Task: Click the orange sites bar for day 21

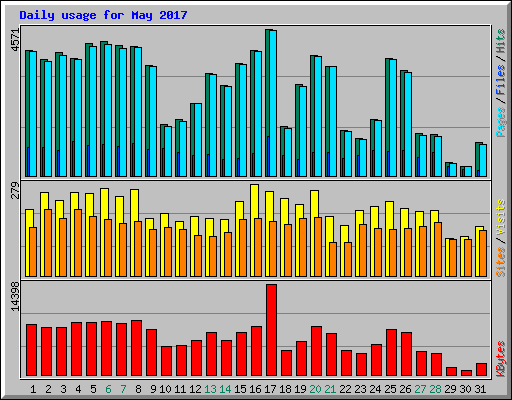Action: [333, 259]
